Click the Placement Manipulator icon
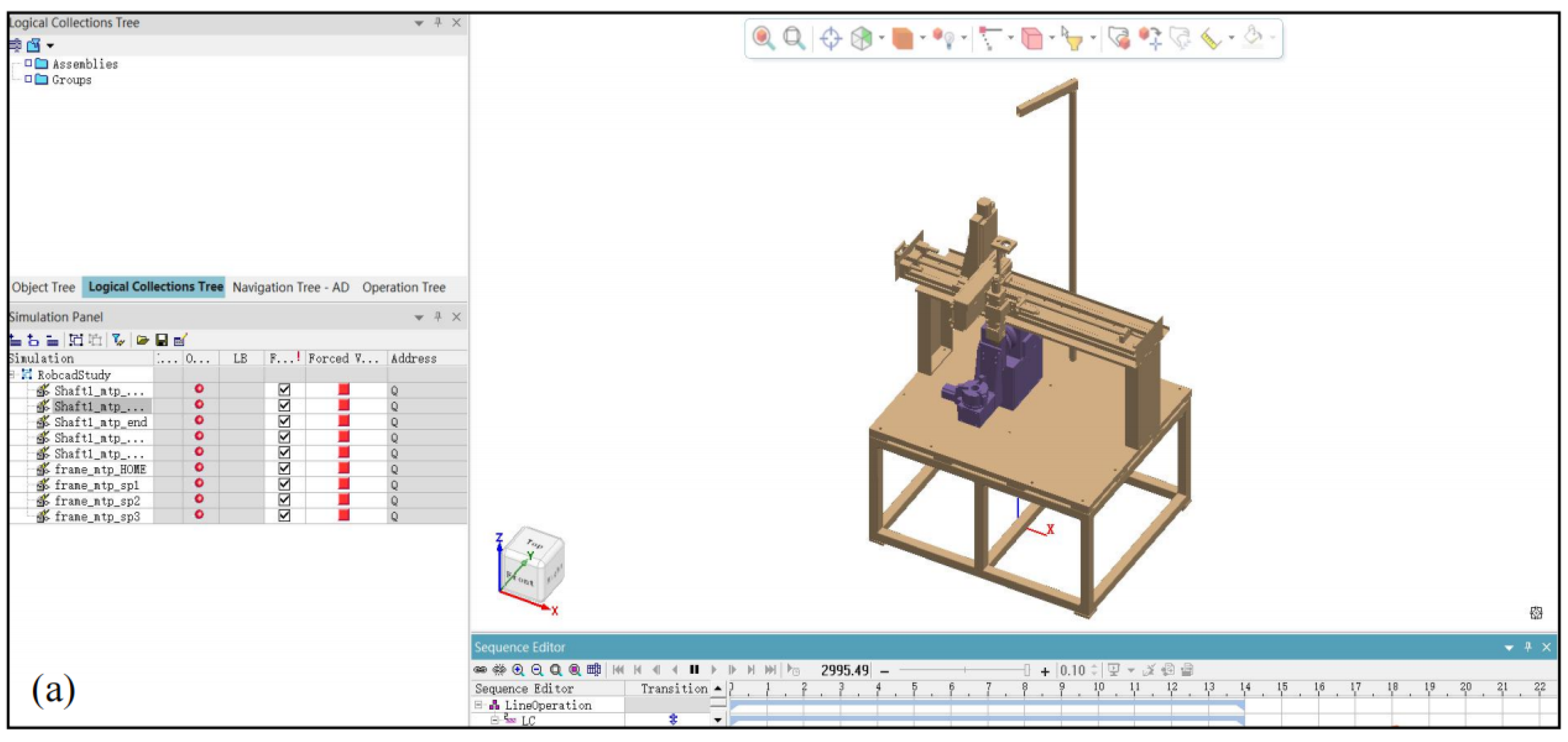Screen dimensions: 1568x742 (x=1149, y=38)
